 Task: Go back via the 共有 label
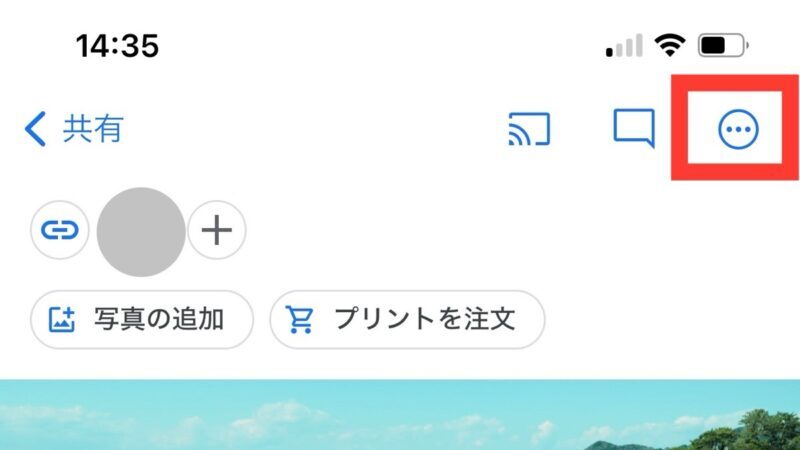93,129
